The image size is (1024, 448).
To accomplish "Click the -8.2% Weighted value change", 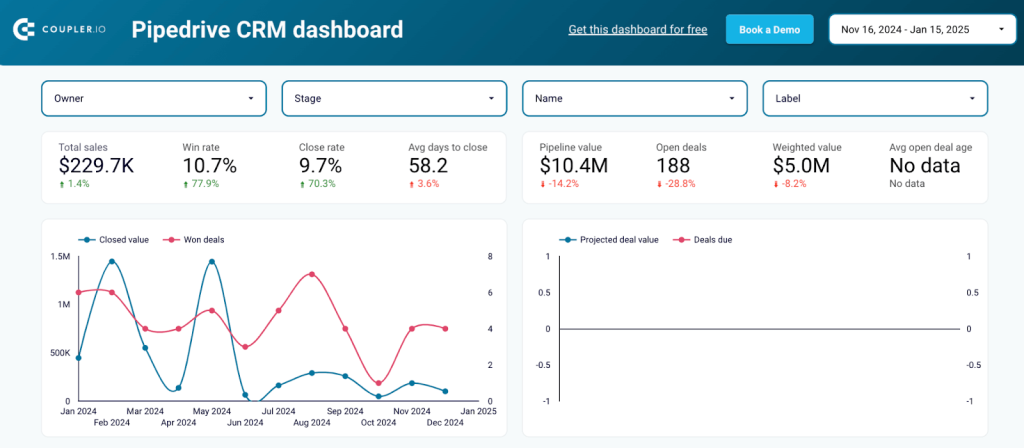I will tap(789, 184).
